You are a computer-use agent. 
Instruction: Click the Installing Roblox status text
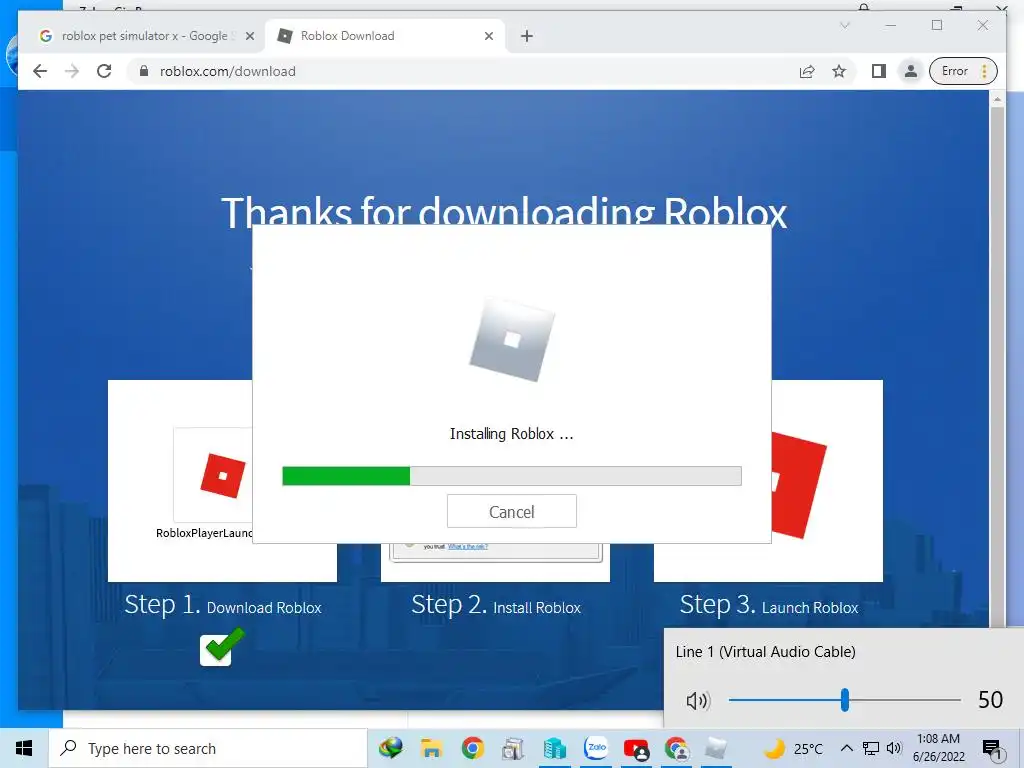click(x=511, y=434)
